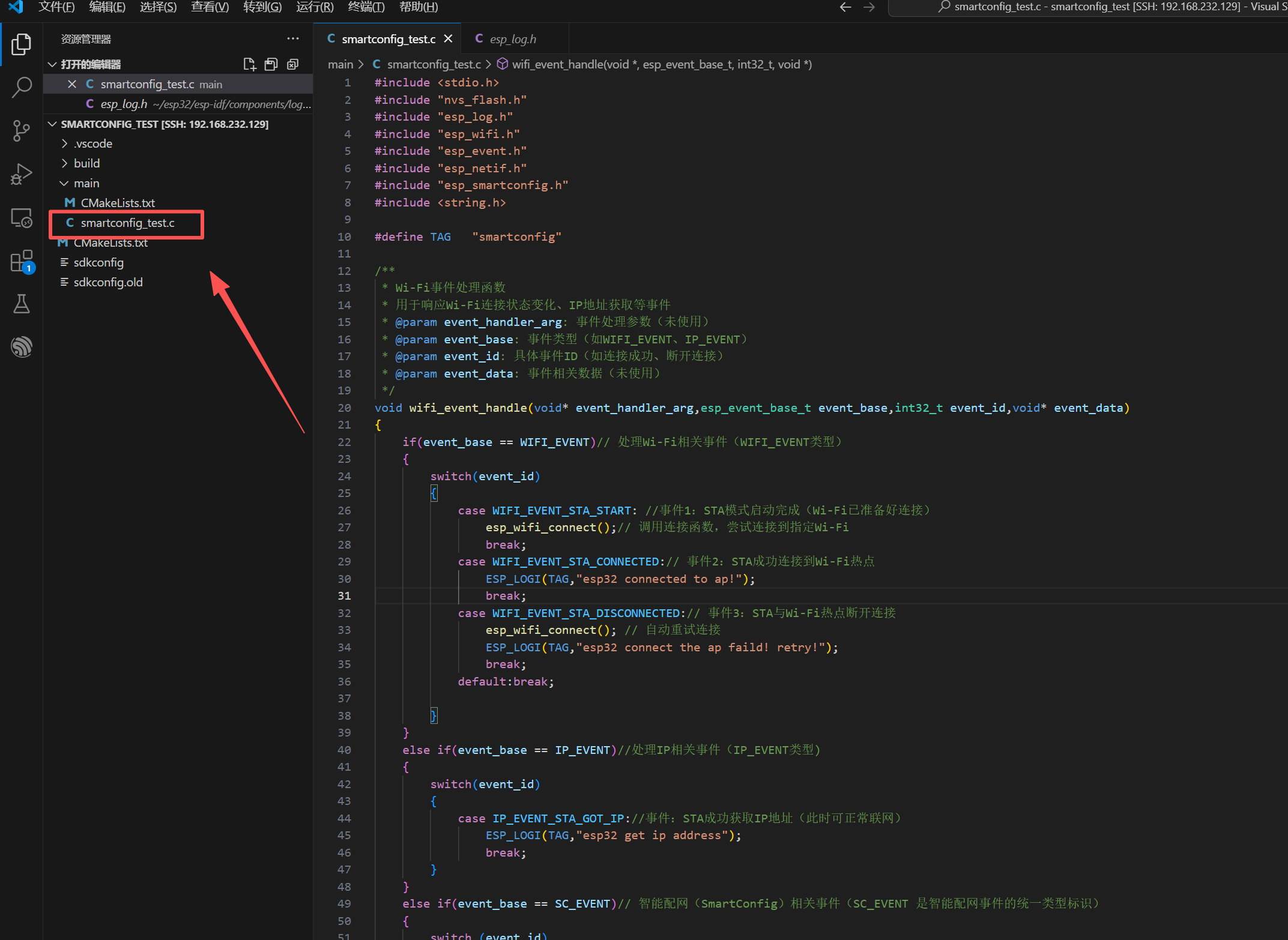Click New Untitled File icon in open editors

[x=249, y=64]
